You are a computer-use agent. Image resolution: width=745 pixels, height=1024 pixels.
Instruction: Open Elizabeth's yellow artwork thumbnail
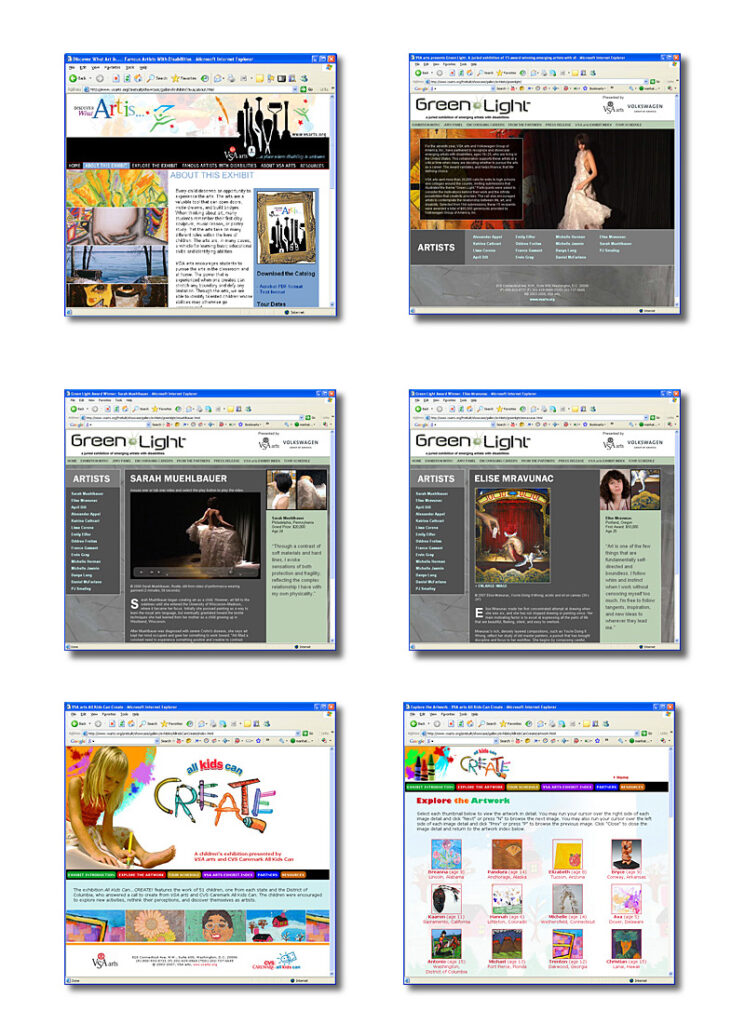(x=567, y=854)
